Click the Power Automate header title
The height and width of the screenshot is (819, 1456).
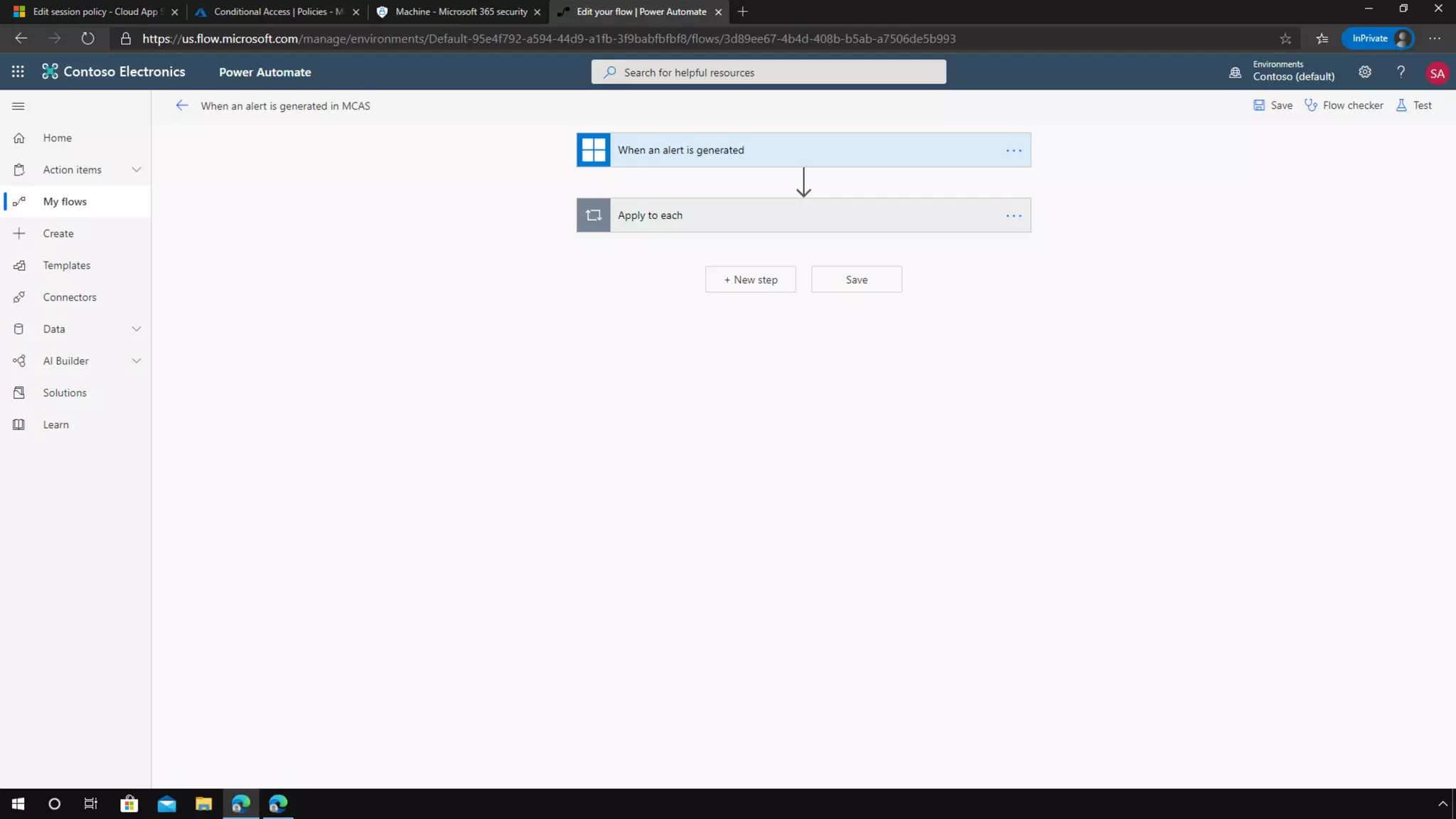pos(264,72)
